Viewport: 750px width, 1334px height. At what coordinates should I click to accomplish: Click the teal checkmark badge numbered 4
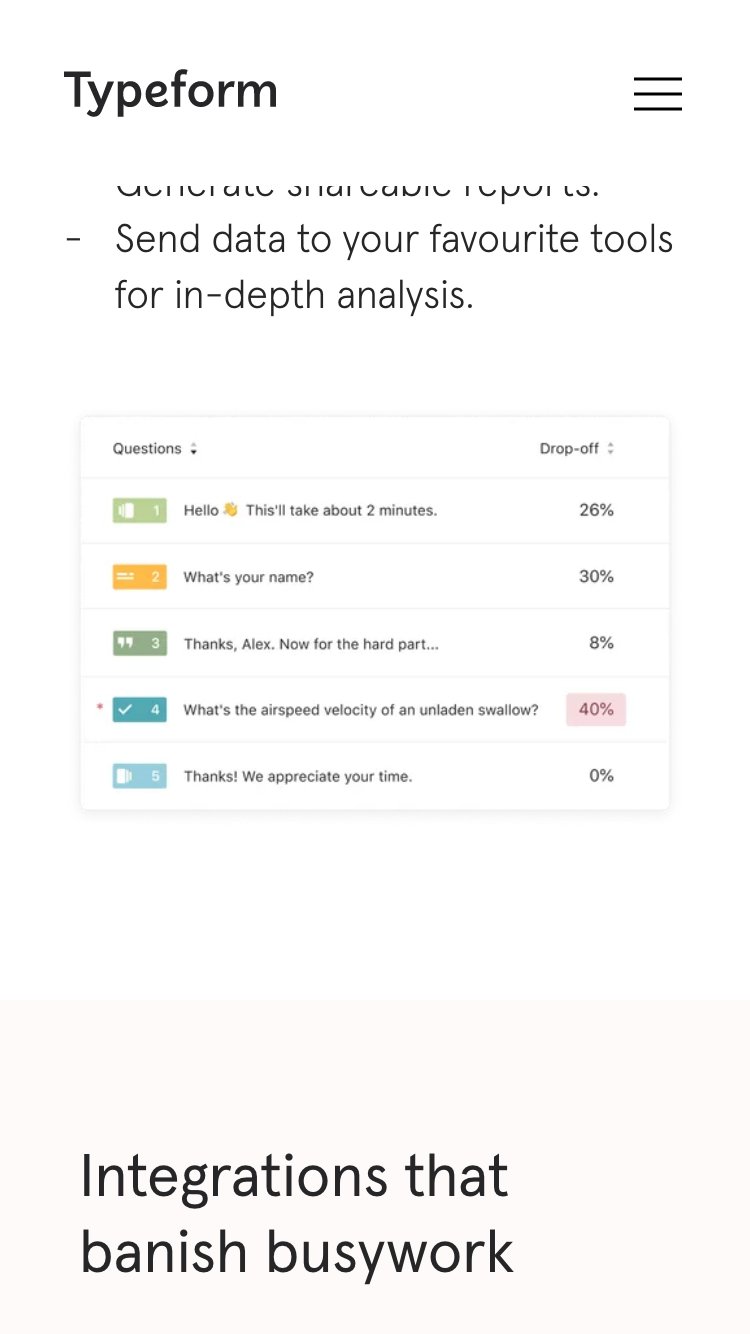(139, 709)
